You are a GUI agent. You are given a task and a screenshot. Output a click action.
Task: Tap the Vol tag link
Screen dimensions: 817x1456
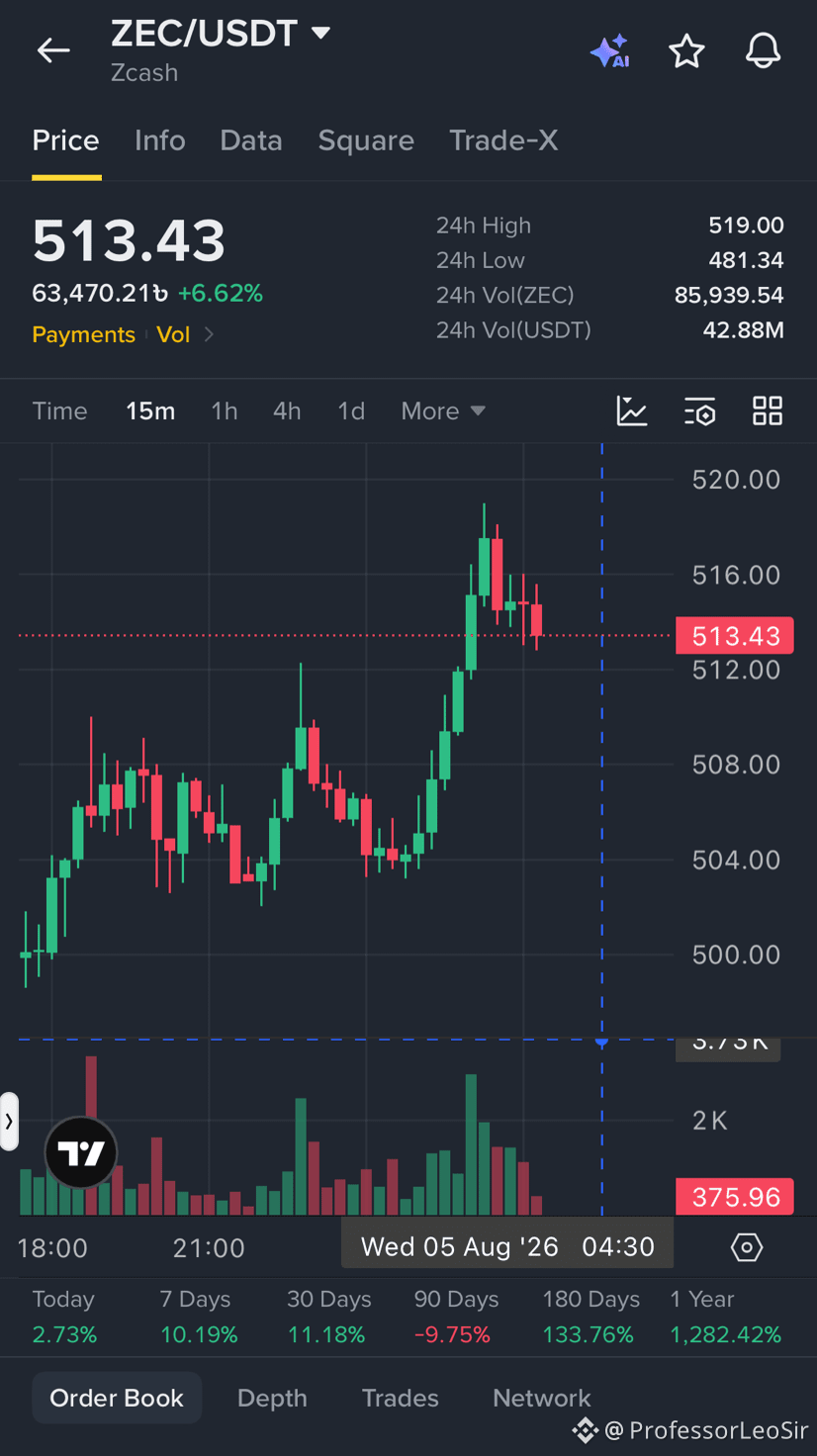click(x=173, y=334)
